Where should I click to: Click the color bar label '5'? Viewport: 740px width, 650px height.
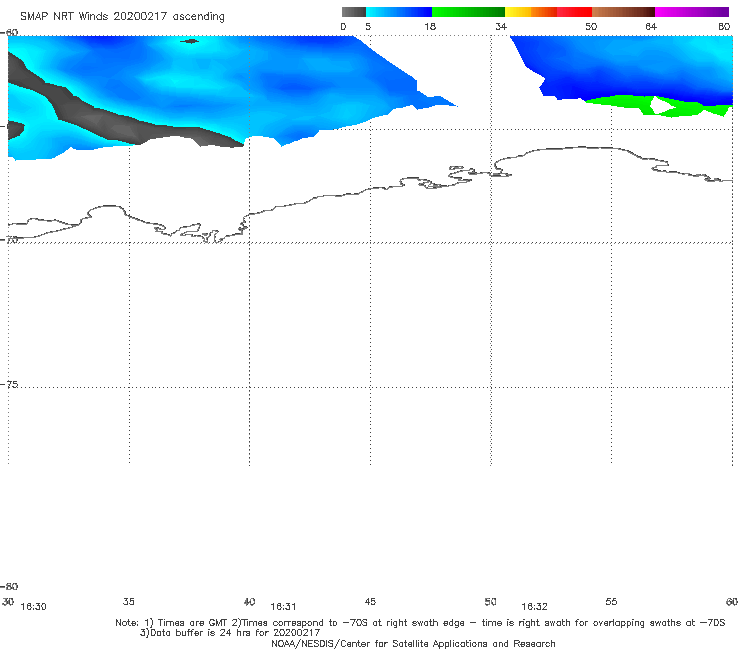(x=368, y=27)
